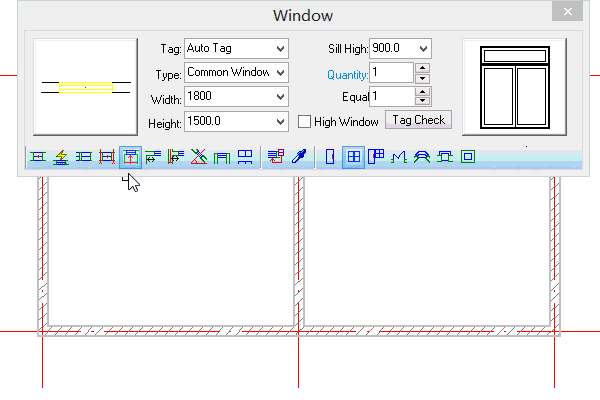Click the Equal input field
The height and width of the screenshot is (400, 600).
391,96
